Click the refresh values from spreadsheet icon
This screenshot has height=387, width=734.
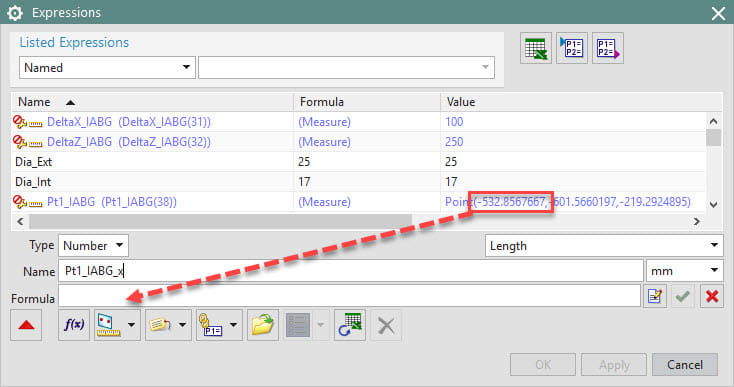(x=350, y=325)
